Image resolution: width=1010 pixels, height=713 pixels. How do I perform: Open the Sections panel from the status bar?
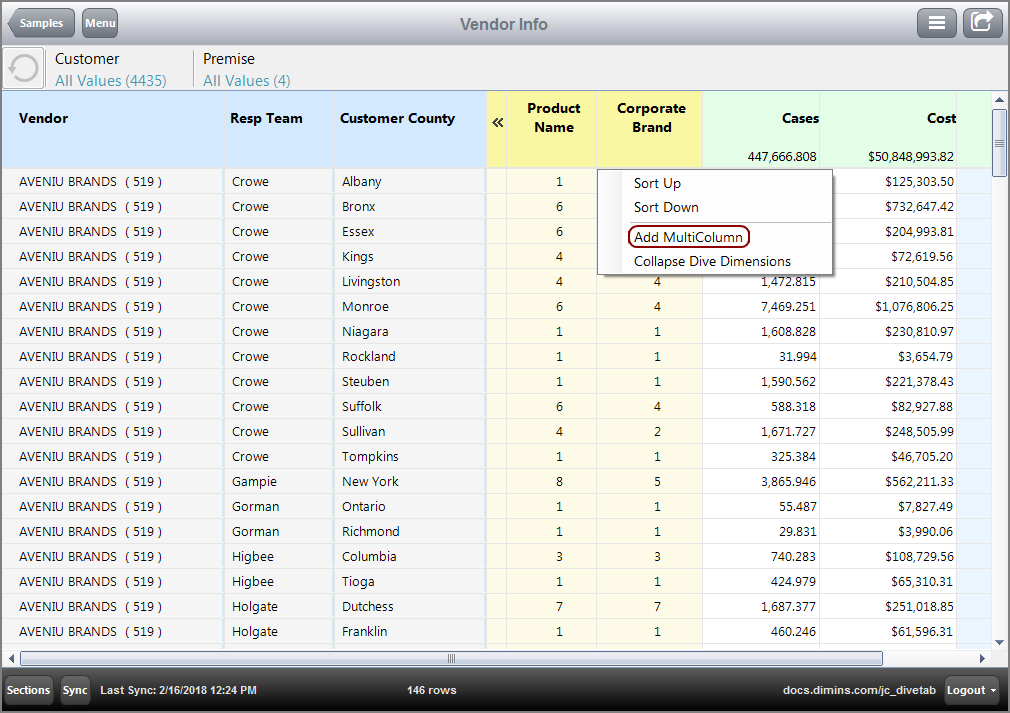click(28, 690)
